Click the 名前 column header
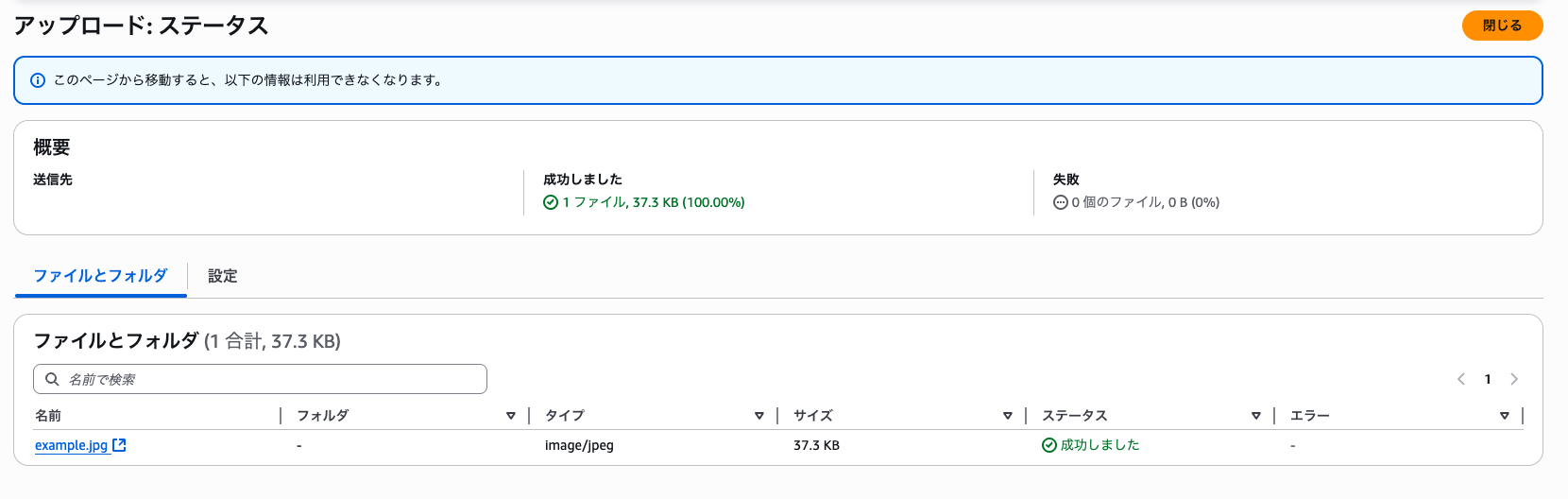 click(x=48, y=416)
